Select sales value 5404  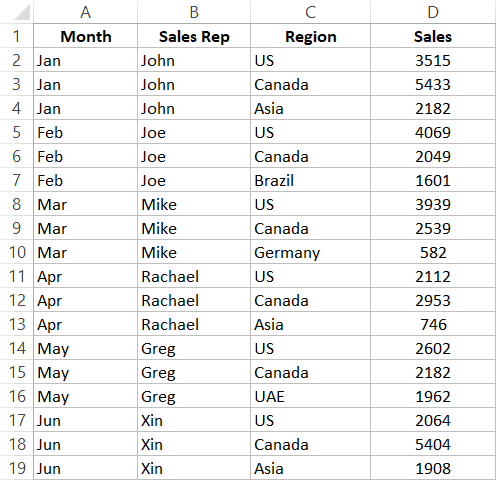pyautogui.click(x=433, y=444)
